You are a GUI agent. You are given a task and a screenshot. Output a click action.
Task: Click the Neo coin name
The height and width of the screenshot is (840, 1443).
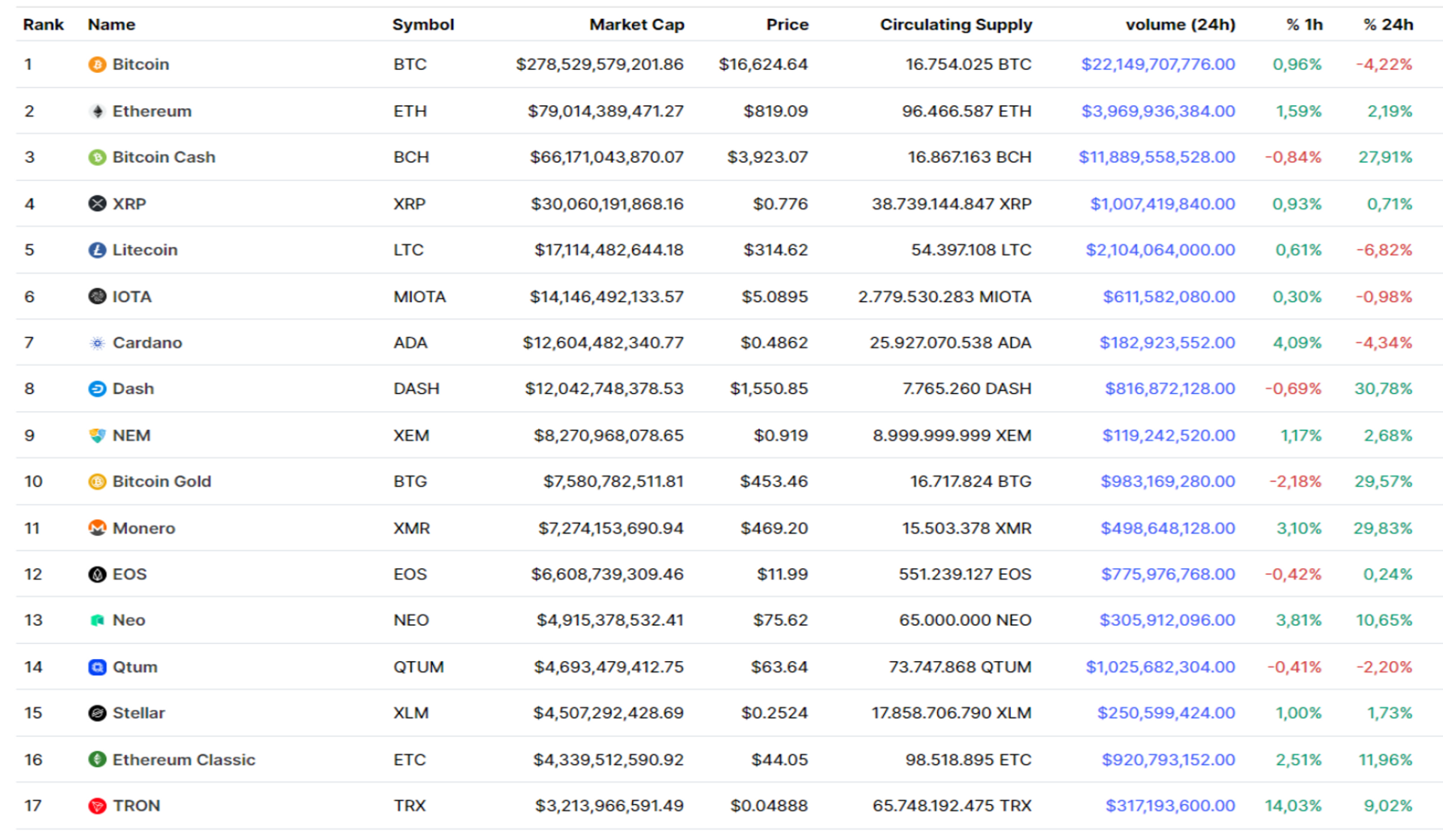(x=129, y=620)
